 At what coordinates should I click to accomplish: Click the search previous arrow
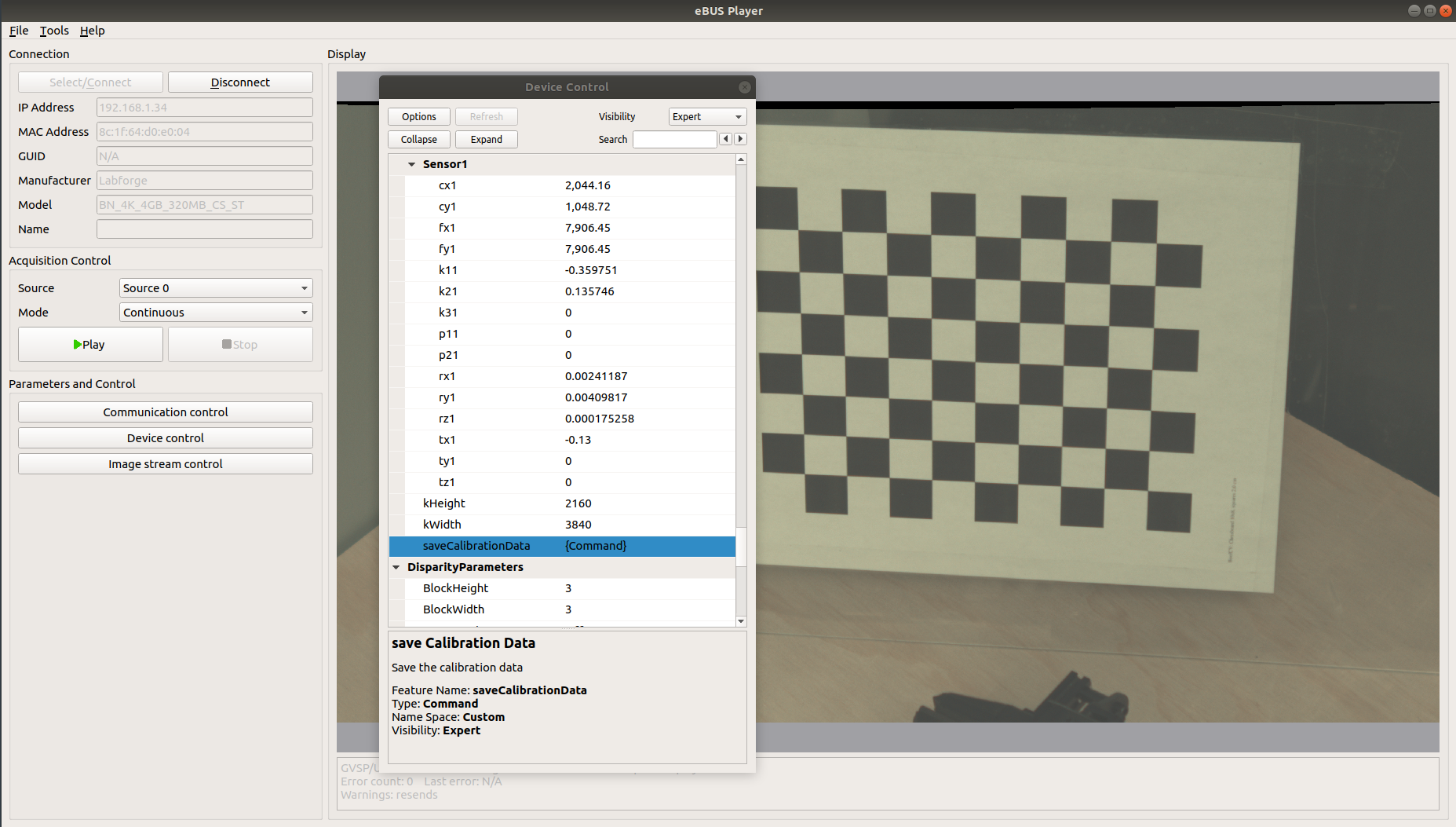click(726, 139)
